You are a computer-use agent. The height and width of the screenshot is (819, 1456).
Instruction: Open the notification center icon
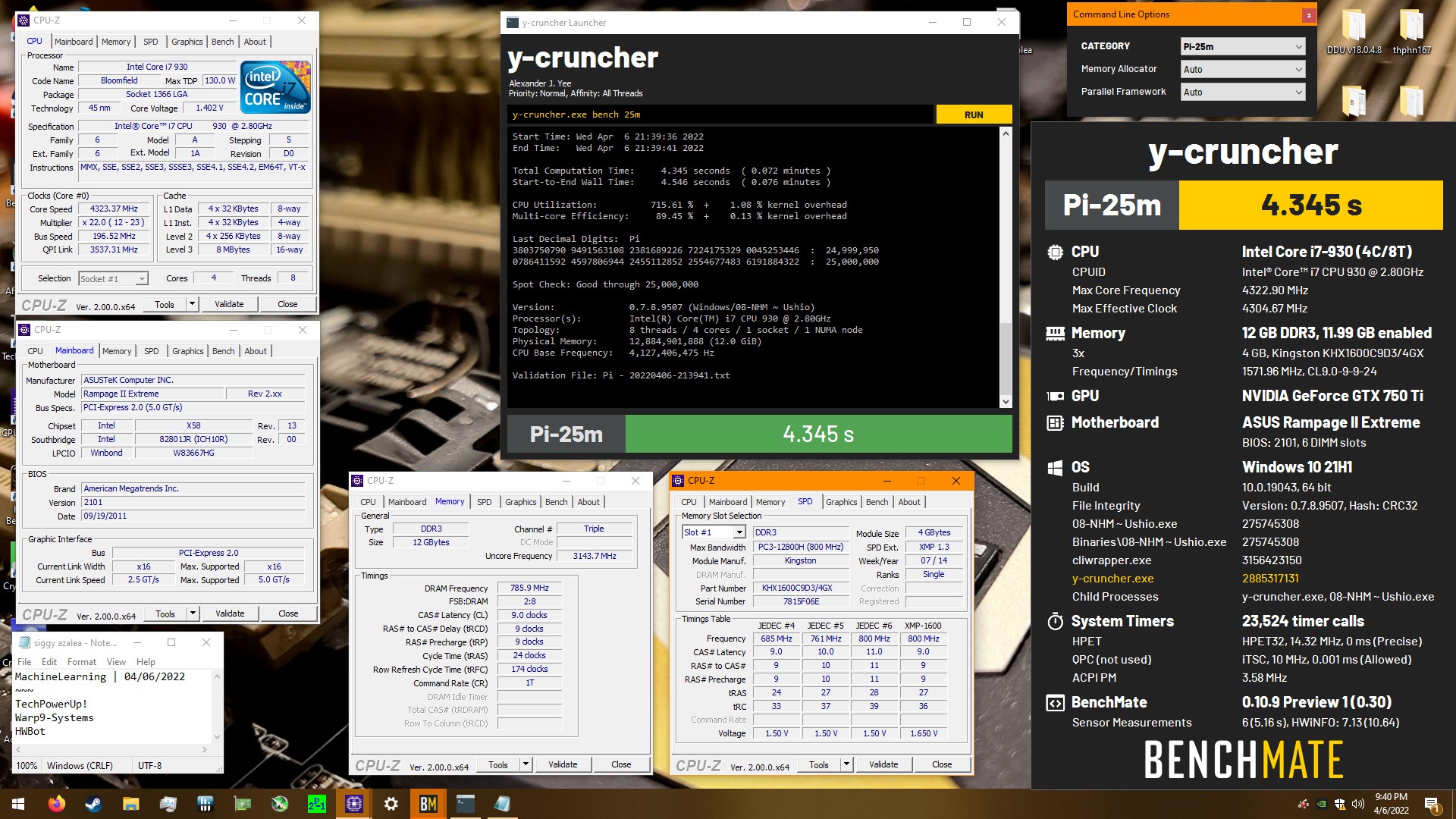click(x=1432, y=804)
